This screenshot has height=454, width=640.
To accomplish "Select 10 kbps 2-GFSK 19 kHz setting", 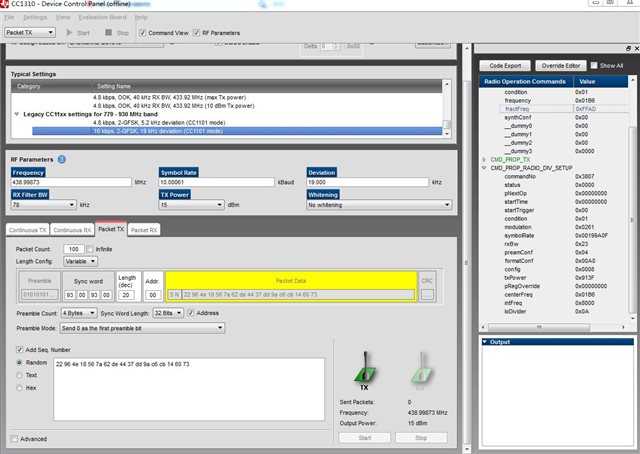I will [237, 131].
